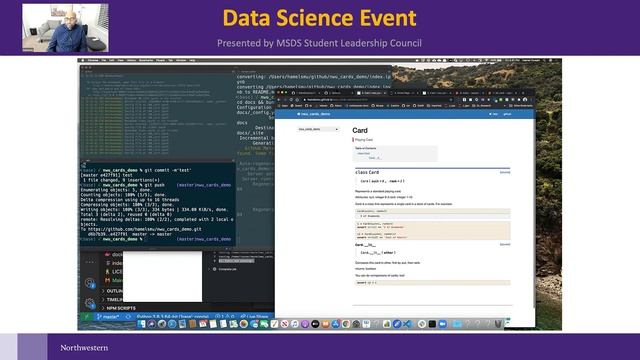Click the presenter webcam thumbnail
This screenshot has height=360, width=640.
[x=65, y=28]
